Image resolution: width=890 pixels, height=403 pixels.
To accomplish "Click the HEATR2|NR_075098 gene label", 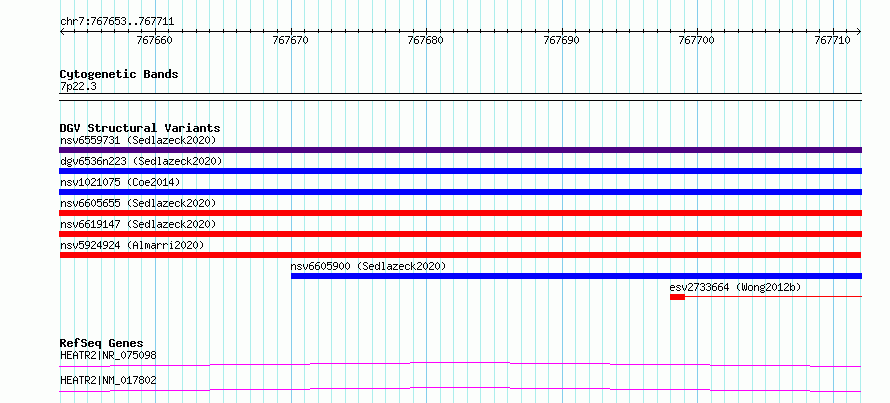I will (108, 355).
